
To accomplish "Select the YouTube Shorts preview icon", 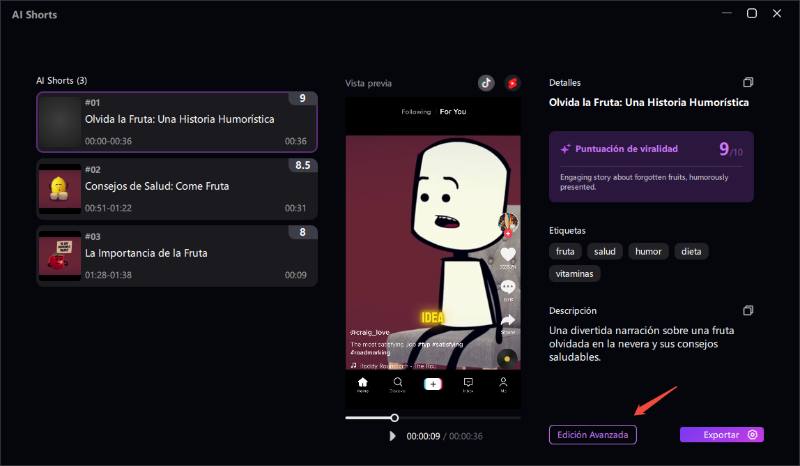I will pyautogui.click(x=513, y=83).
